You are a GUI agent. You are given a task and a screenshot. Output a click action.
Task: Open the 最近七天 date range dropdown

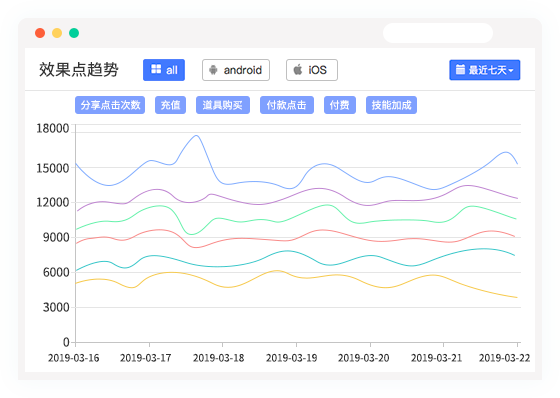(x=484, y=70)
